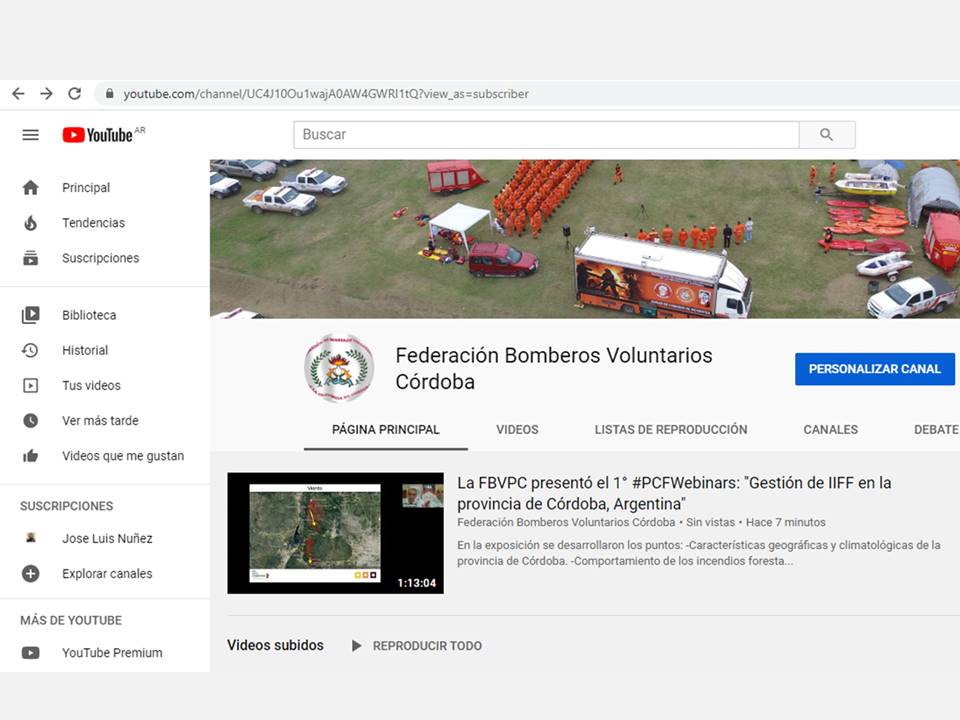Click the YouTube Premium icon
The width and height of the screenshot is (960, 720).
[x=31, y=653]
